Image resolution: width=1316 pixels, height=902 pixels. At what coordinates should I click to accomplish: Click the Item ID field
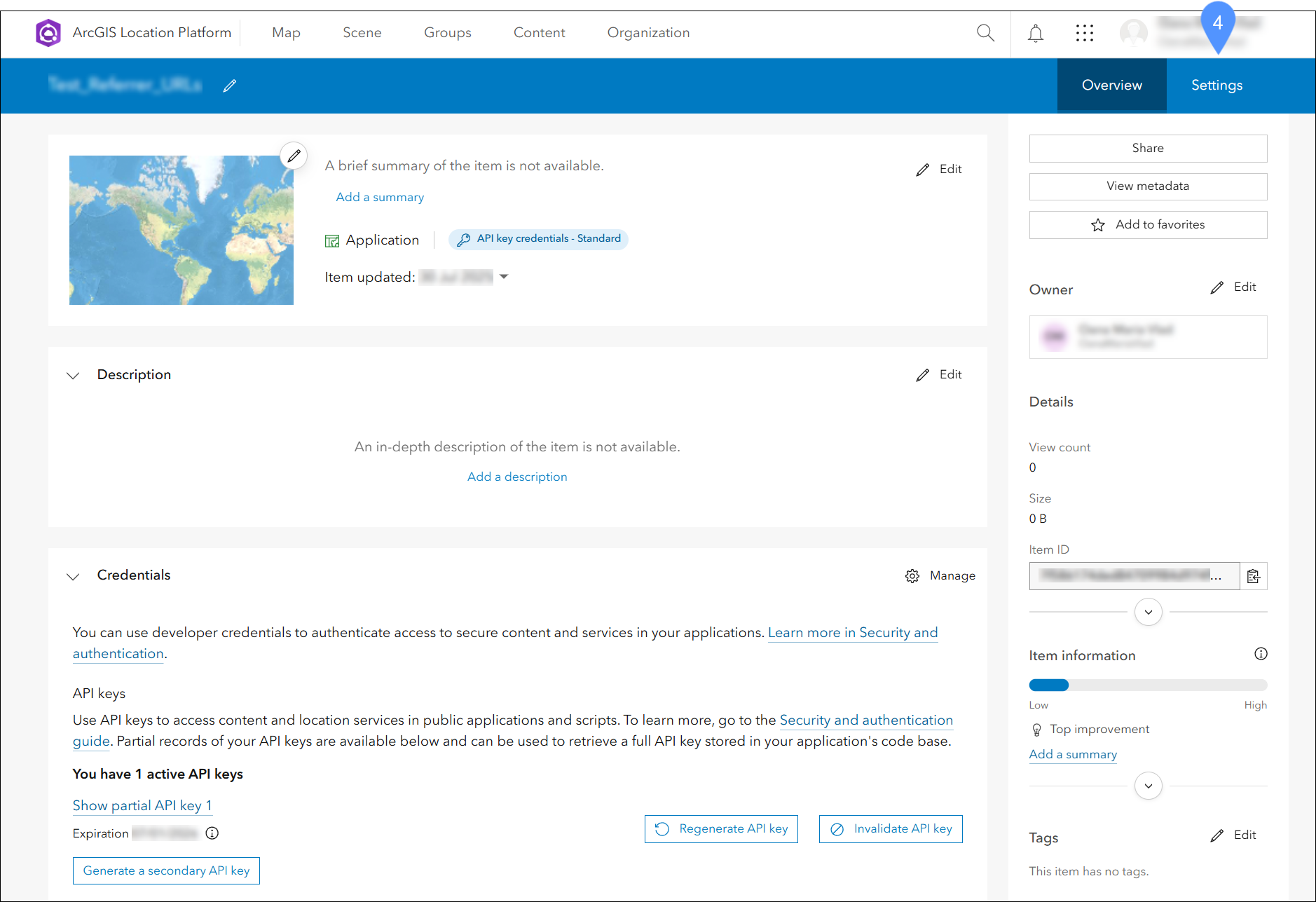(1134, 576)
